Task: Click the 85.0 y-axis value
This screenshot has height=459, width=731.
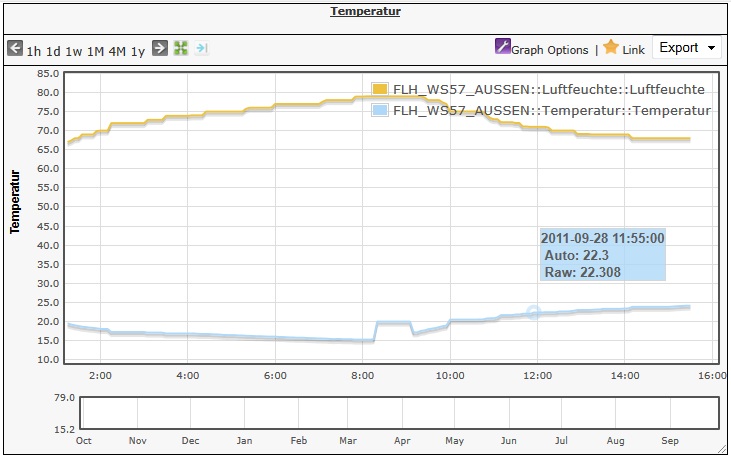Action: pyautogui.click(x=48, y=73)
